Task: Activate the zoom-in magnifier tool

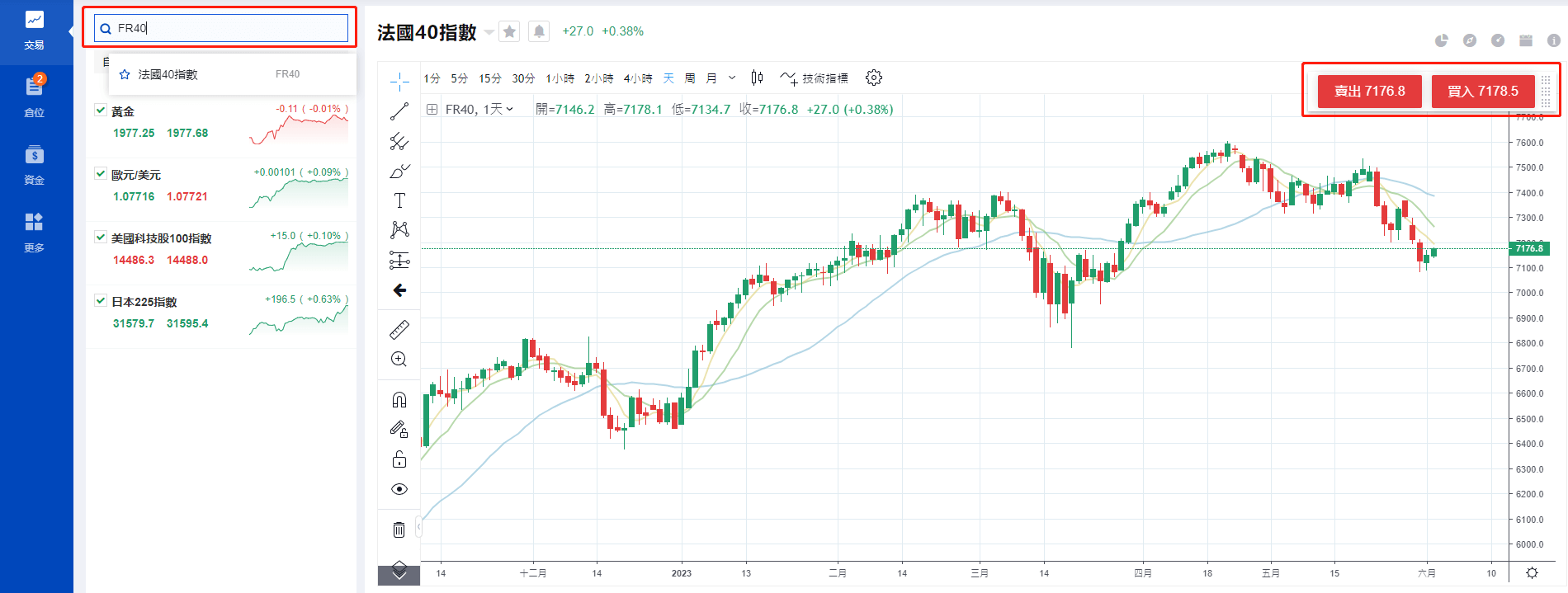Action: (399, 360)
